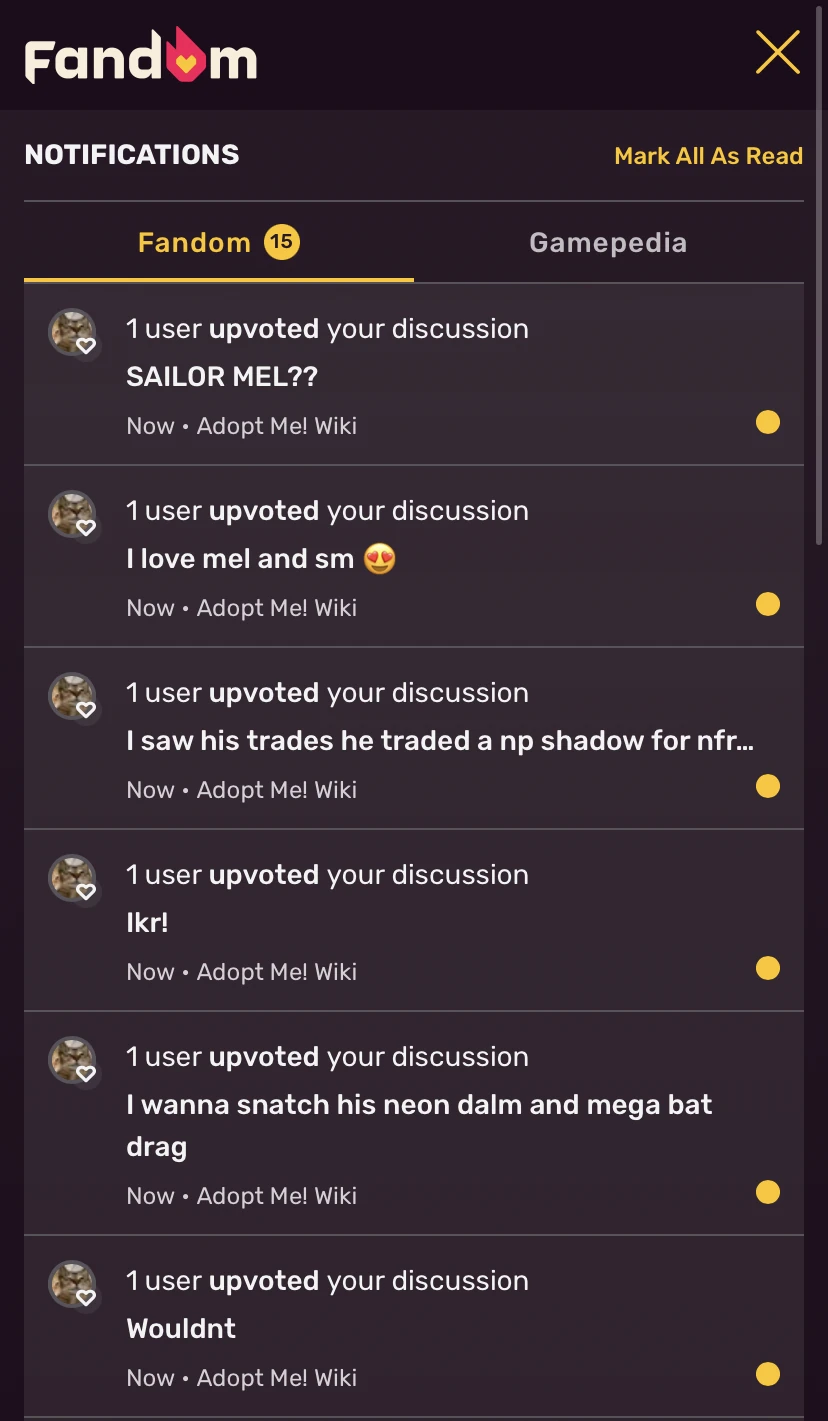The width and height of the screenshot is (828, 1421).
Task: Open 'I saw his trades' discussion notification
Action: (x=440, y=741)
